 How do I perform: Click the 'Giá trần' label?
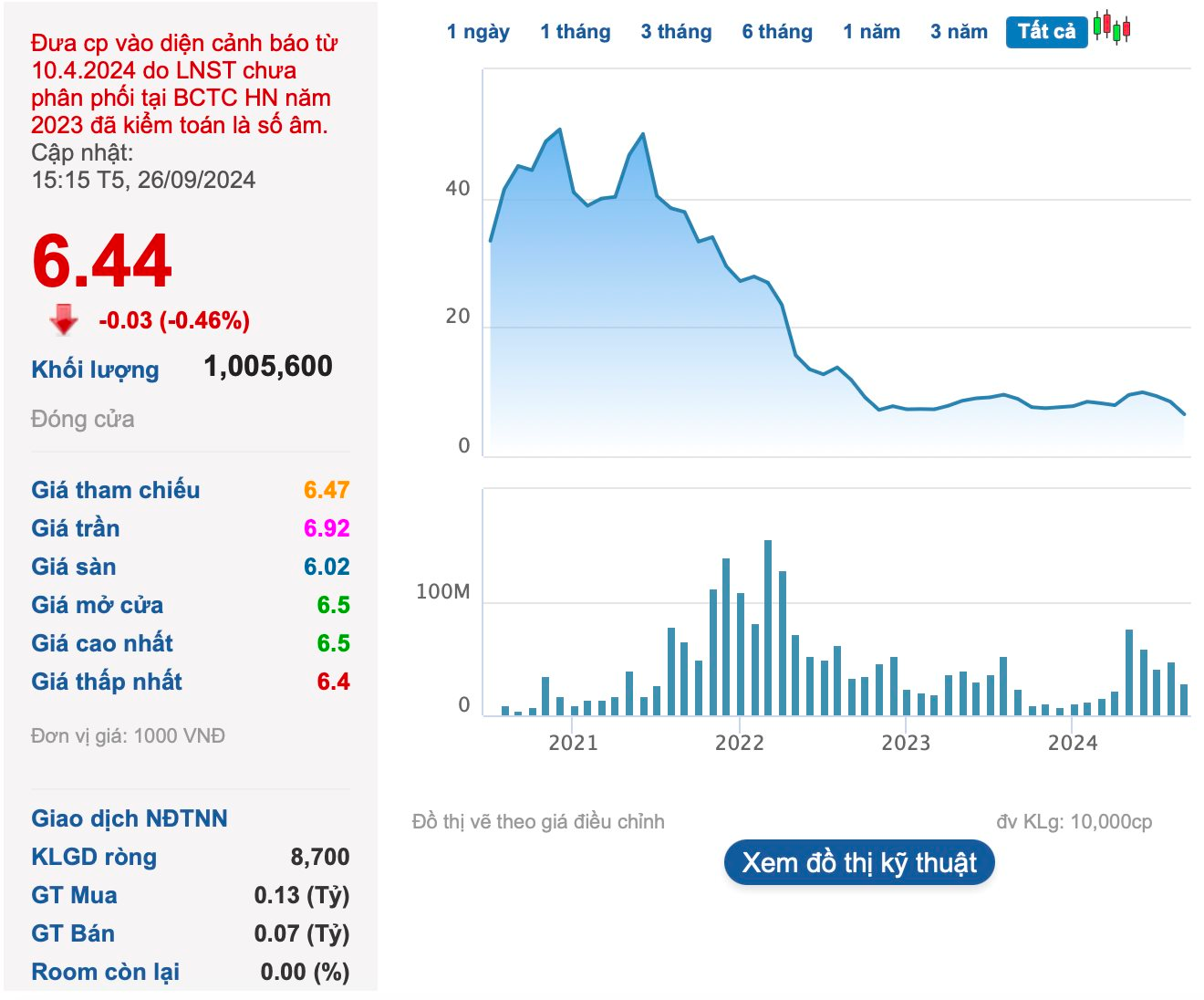click(x=76, y=528)
